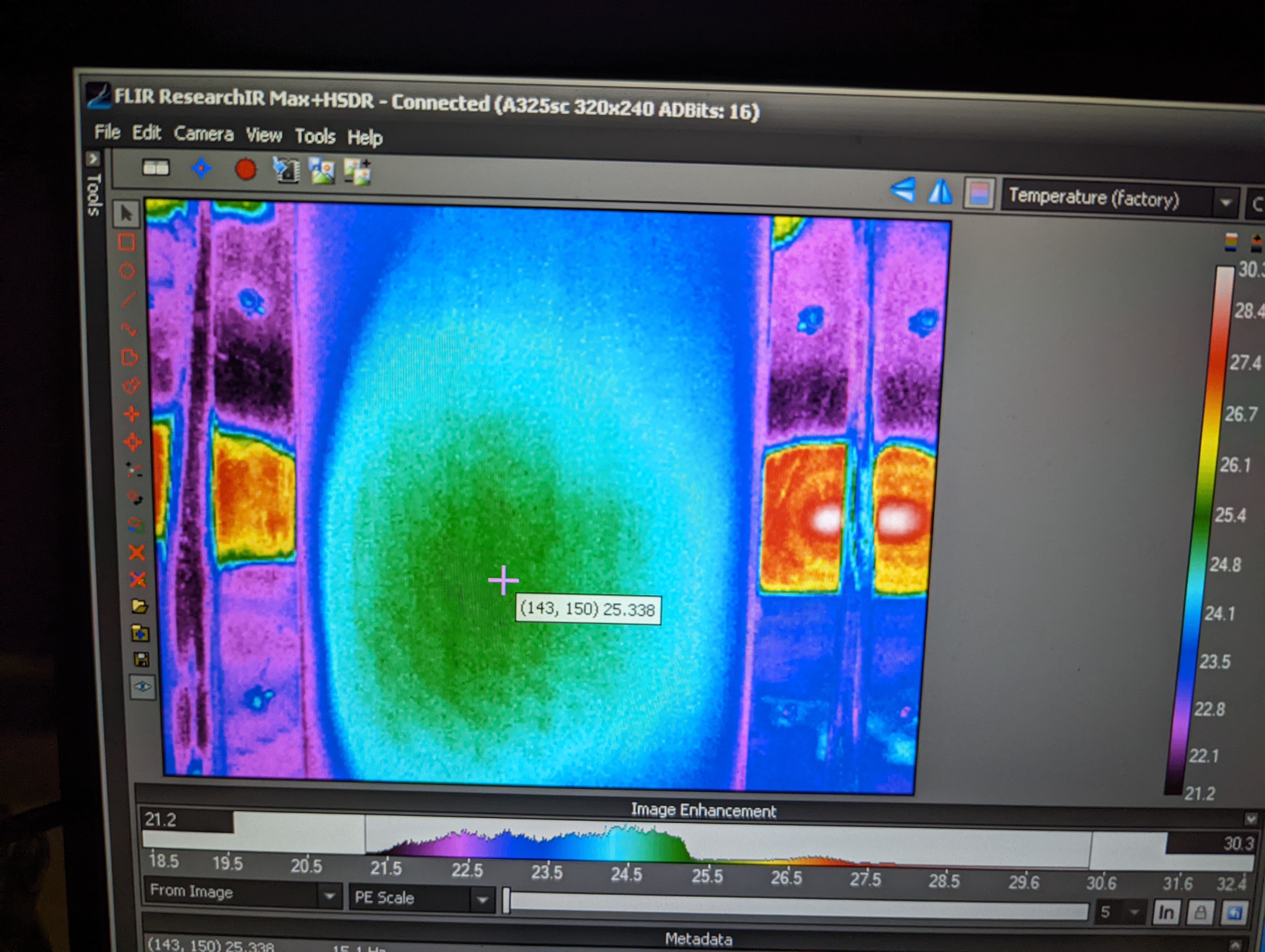Select the straight line ROI tool

pos(128,299)
